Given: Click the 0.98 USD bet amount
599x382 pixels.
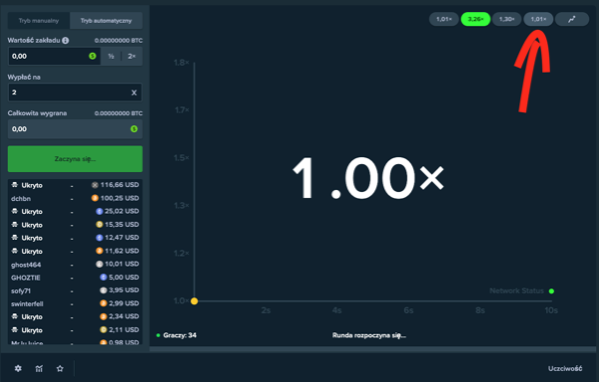Looking at the screenshot, I should point(123,342).
